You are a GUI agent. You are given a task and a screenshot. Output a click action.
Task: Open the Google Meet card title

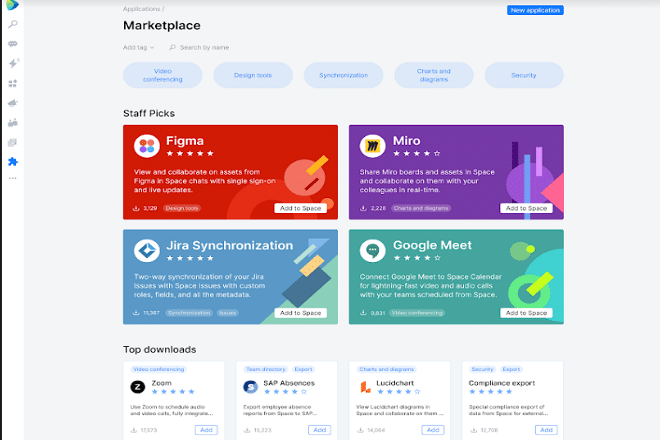432,245
